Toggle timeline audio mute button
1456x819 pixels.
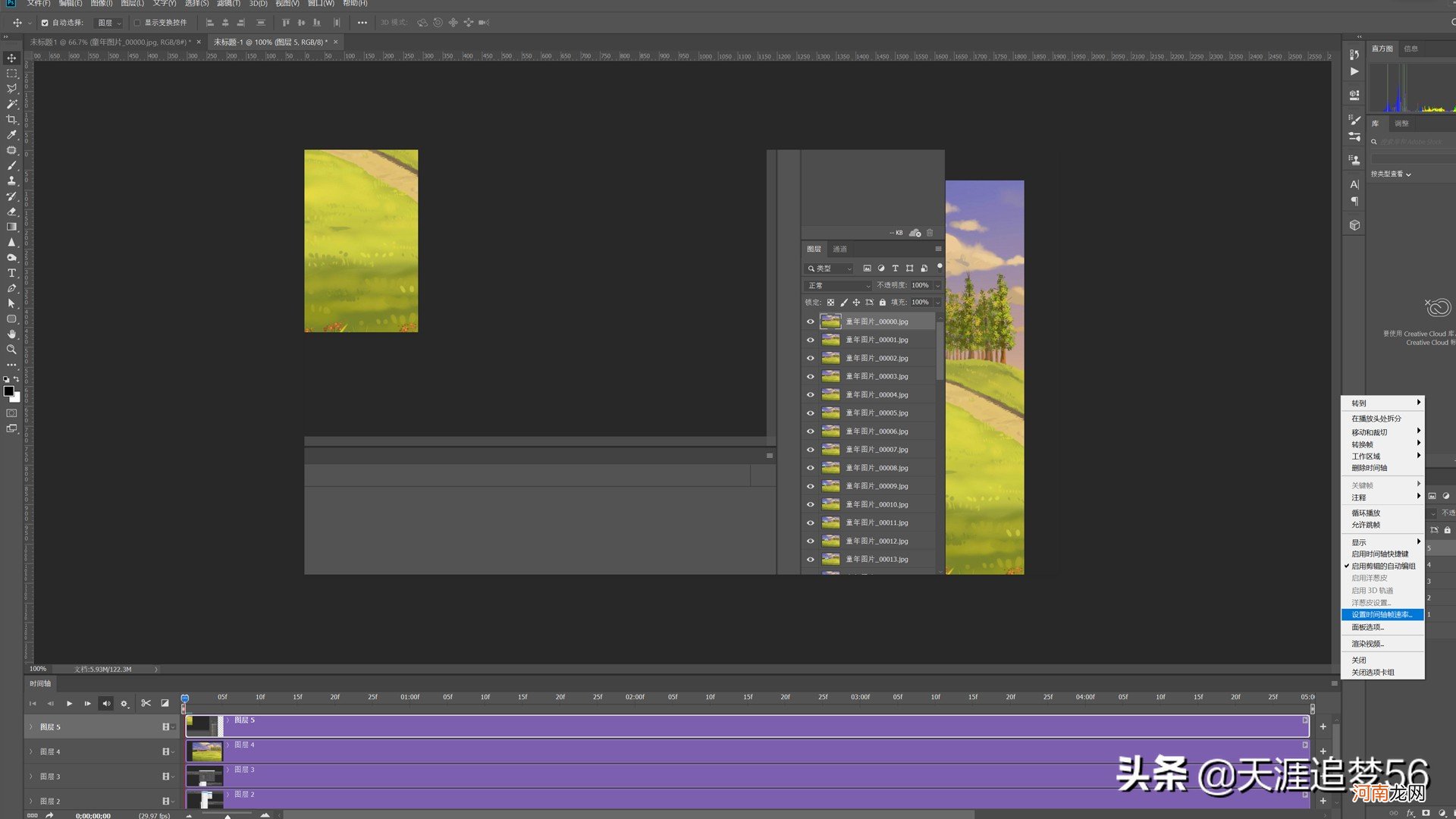click(x=106, y=704)
